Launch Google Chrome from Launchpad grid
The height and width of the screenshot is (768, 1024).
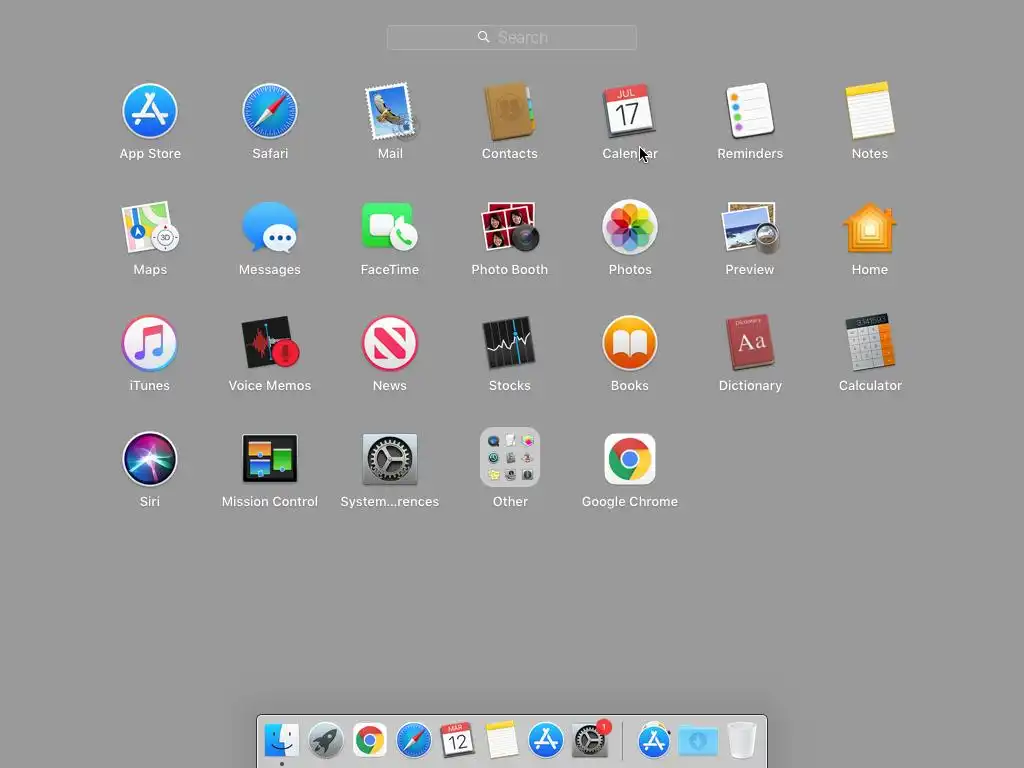pos(630,459)
